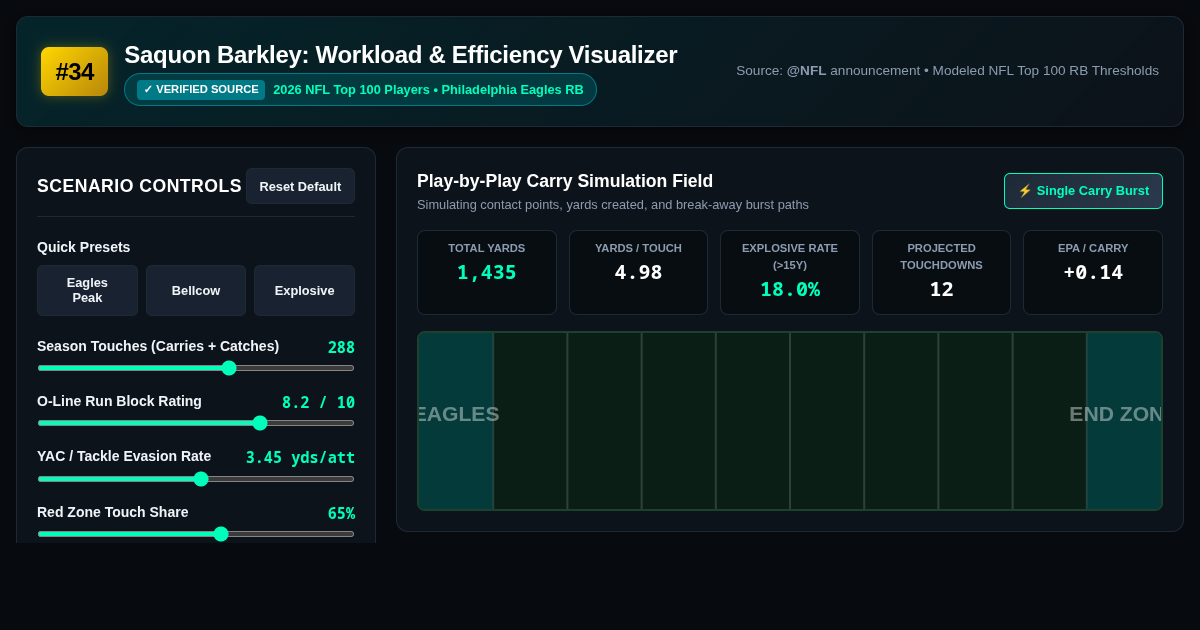This screenshot has width=1200, height=630.
Task: Click the Explosive Rate stat card
Action: tap(790, 272)
